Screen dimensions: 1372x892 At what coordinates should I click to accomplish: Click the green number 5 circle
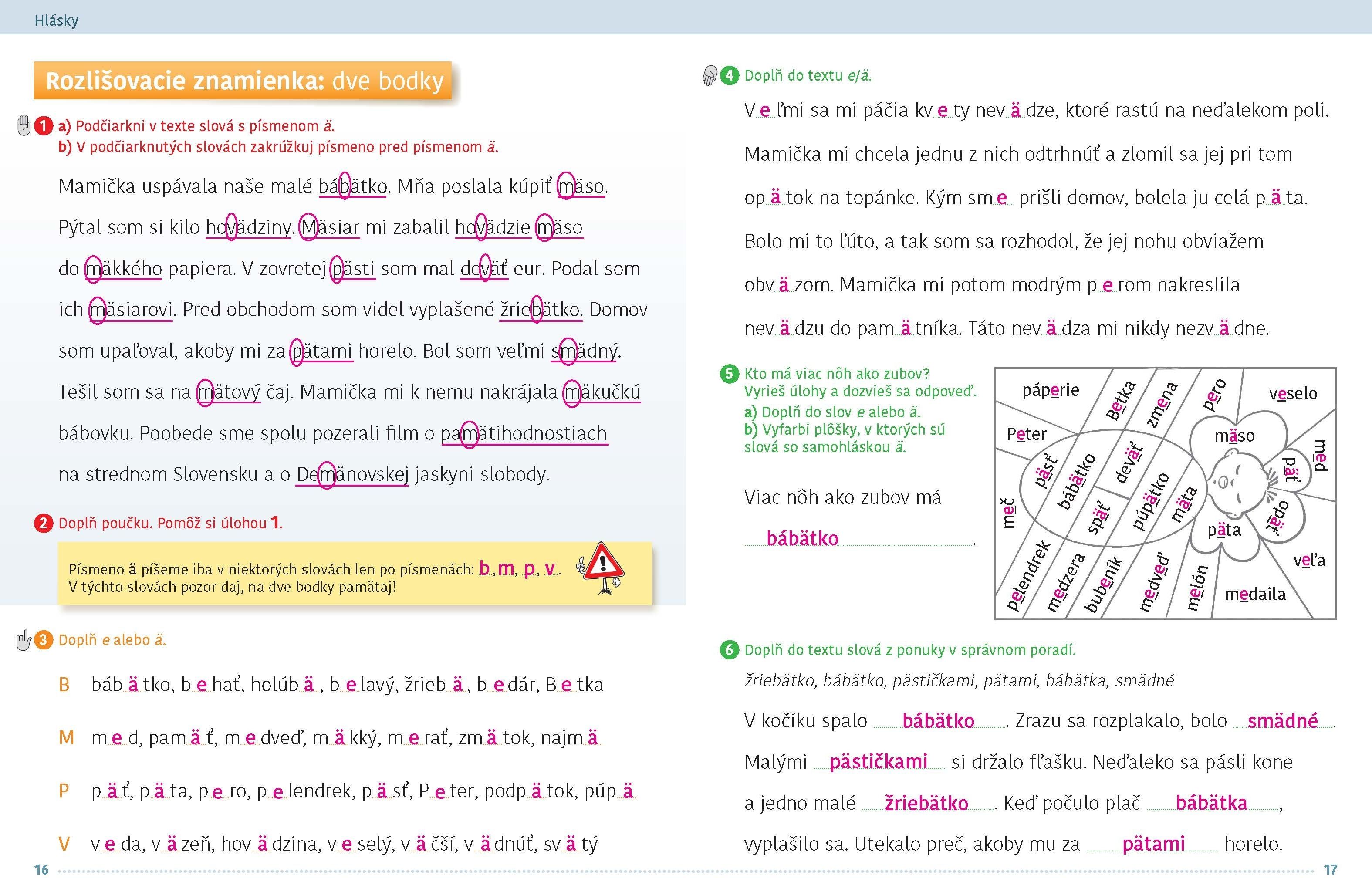[729, 374]
